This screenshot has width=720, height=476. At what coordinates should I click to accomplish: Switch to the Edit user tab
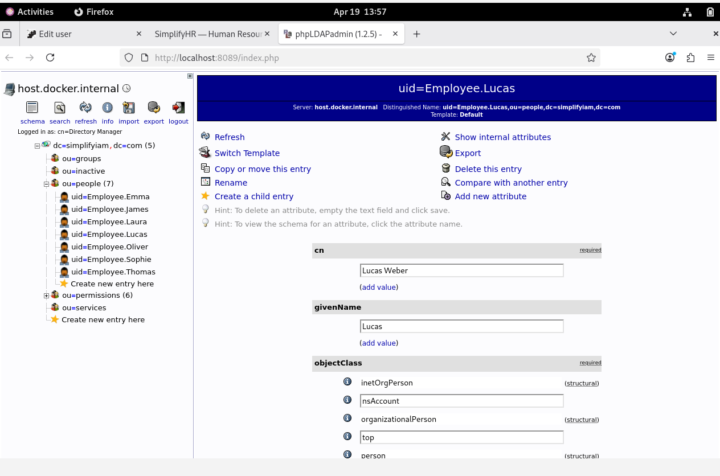pos(84,34)
